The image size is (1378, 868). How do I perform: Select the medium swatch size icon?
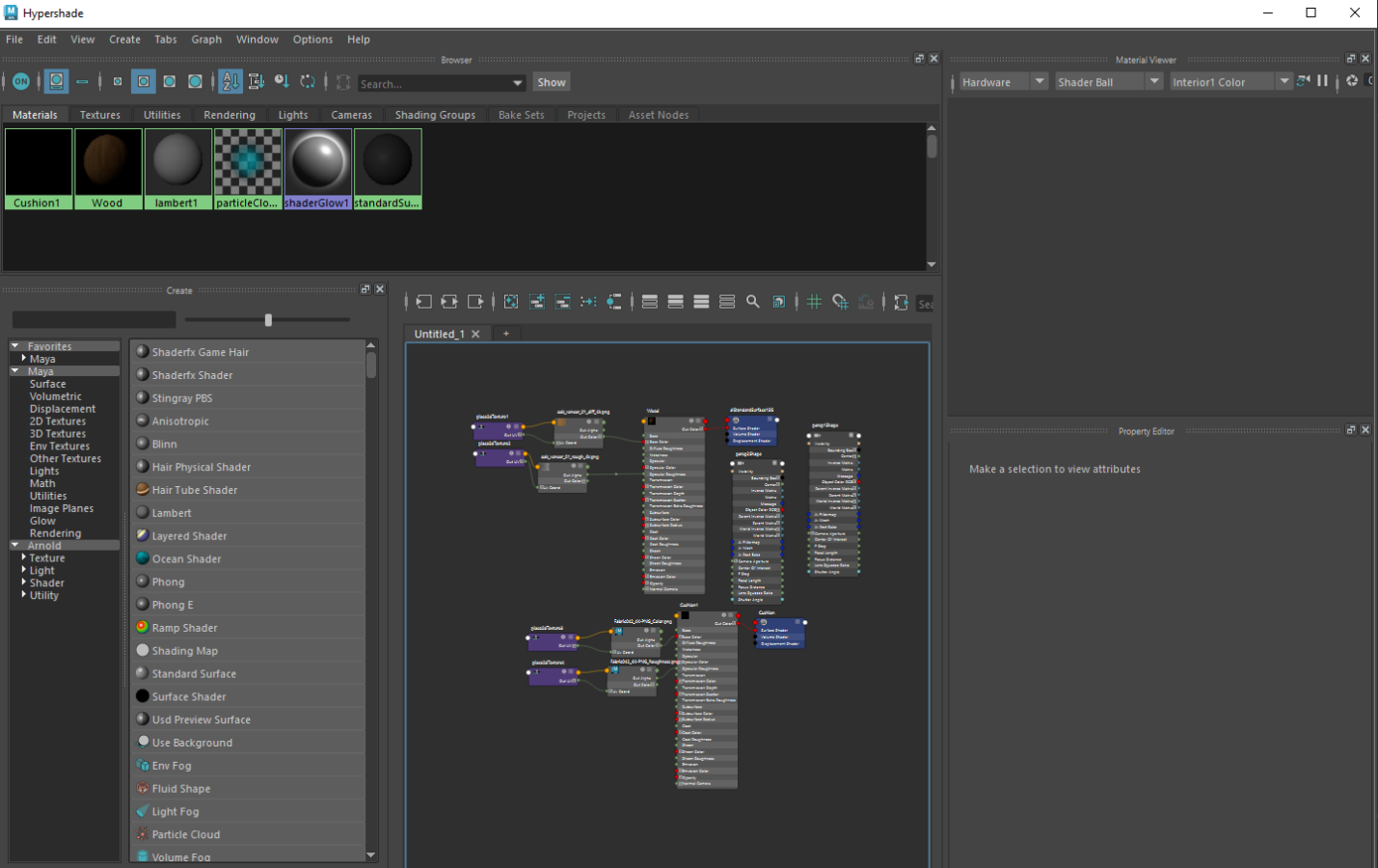tap(144, 82)
